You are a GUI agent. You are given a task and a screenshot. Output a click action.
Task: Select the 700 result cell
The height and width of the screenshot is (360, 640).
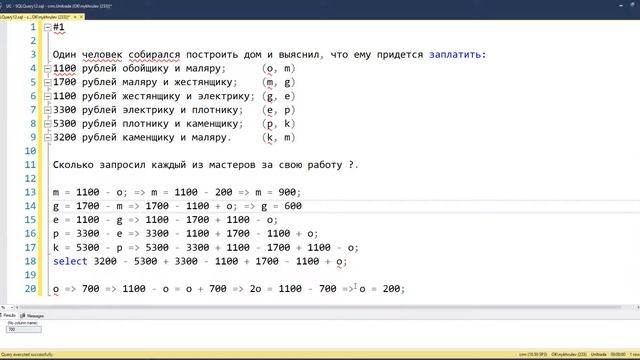pos(24,329)
